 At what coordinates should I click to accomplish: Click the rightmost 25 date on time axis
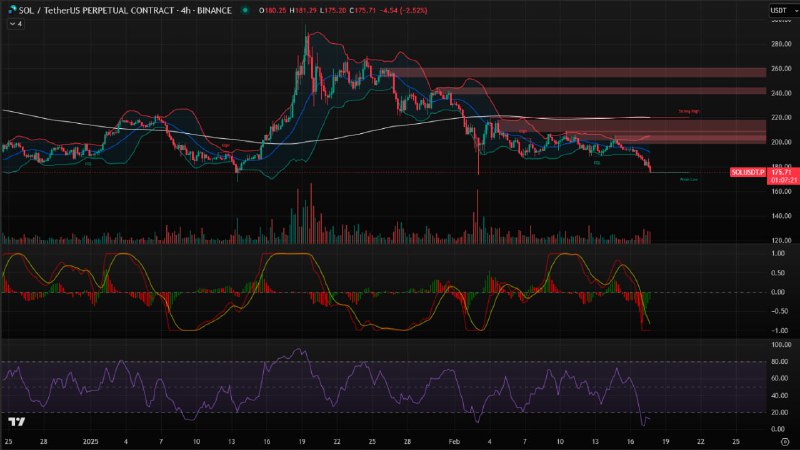point(736,442)
